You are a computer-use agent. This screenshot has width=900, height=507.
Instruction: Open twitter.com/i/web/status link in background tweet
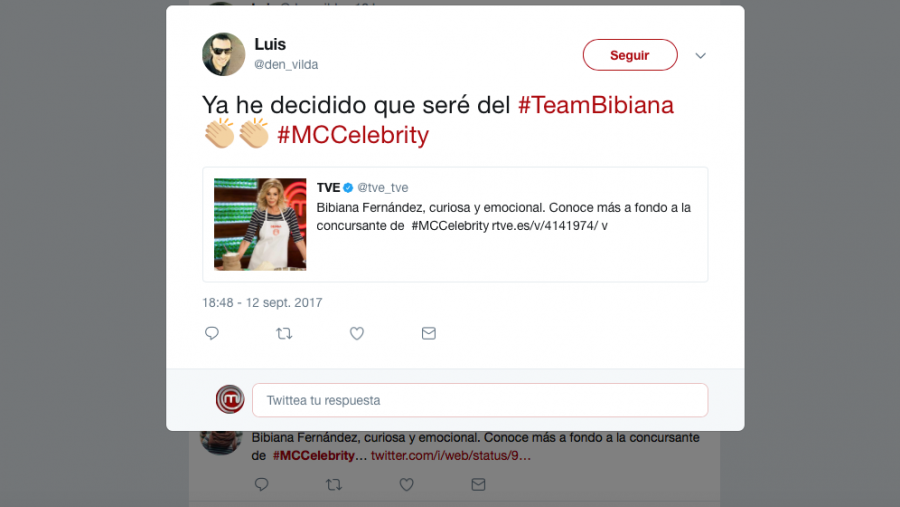tap(451, 456)
